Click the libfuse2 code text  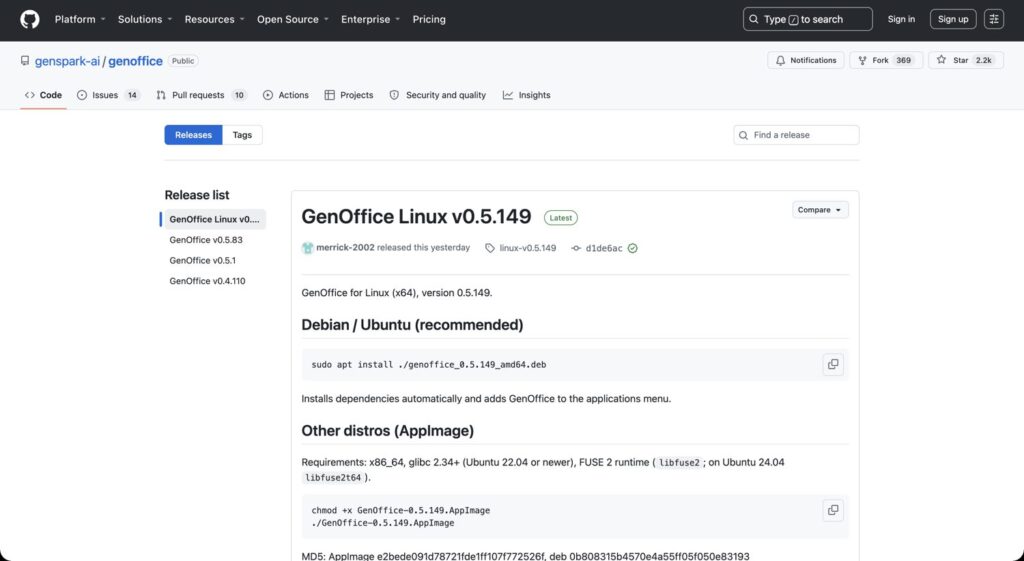coord(679,462)
